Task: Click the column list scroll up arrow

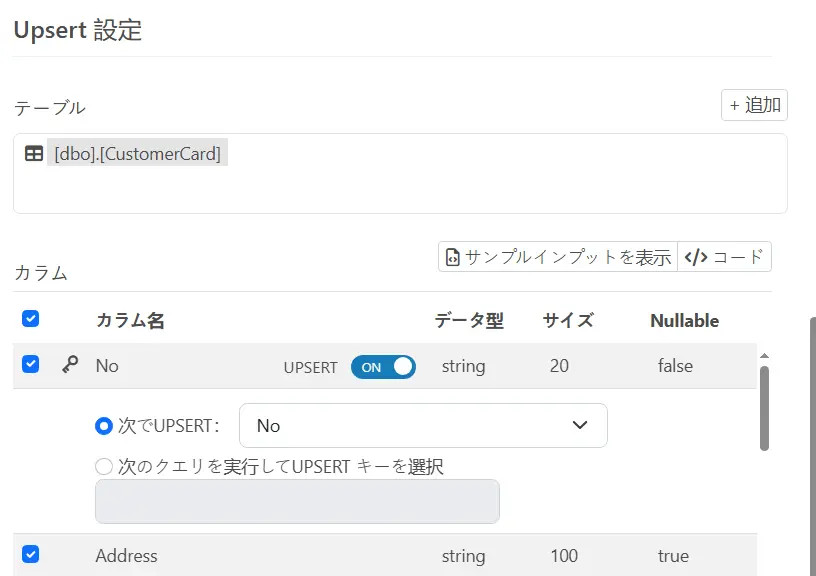Action: pos(764,356)
